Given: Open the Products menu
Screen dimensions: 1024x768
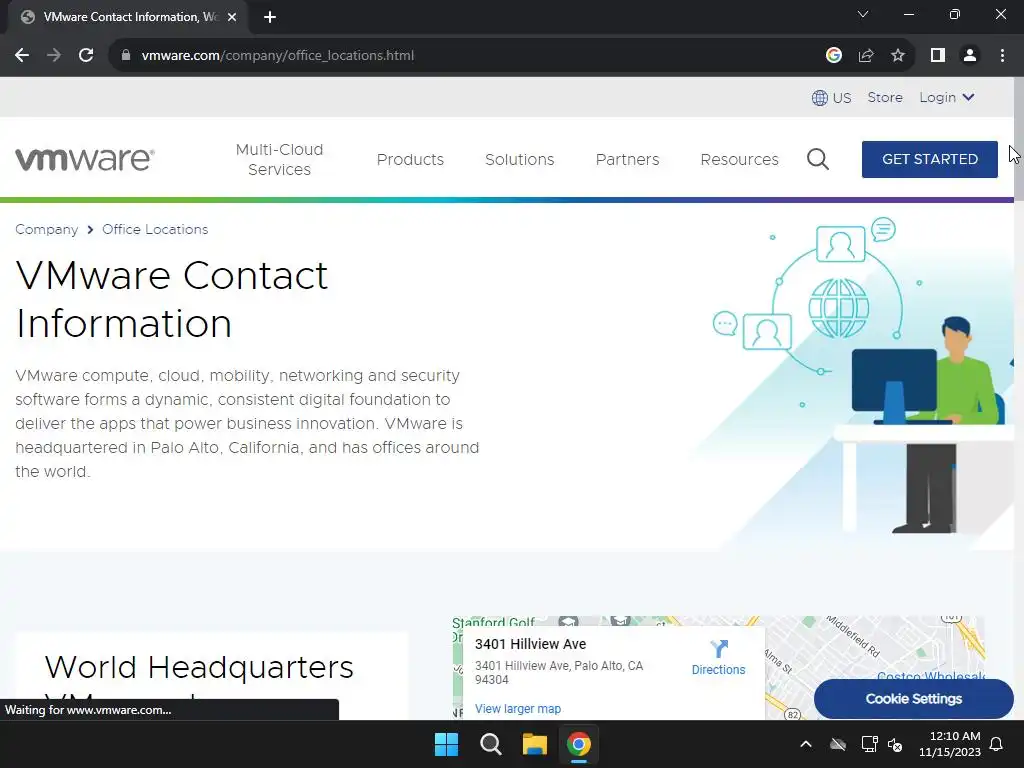Looking at the screenshot, I should pos(410,159).
